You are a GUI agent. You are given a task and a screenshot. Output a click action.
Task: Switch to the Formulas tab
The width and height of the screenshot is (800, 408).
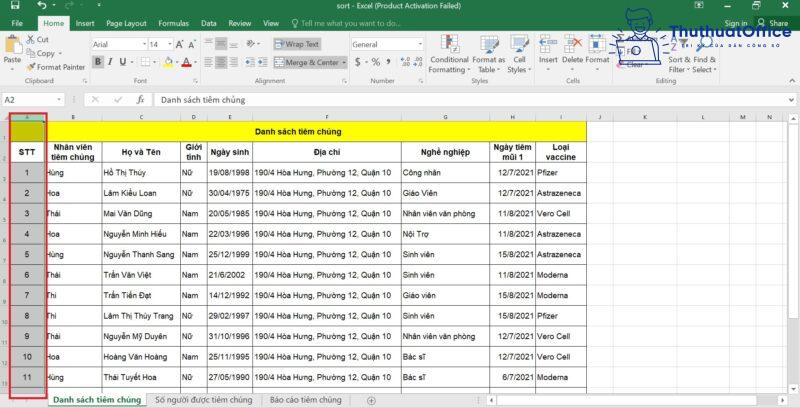point(173,23)
